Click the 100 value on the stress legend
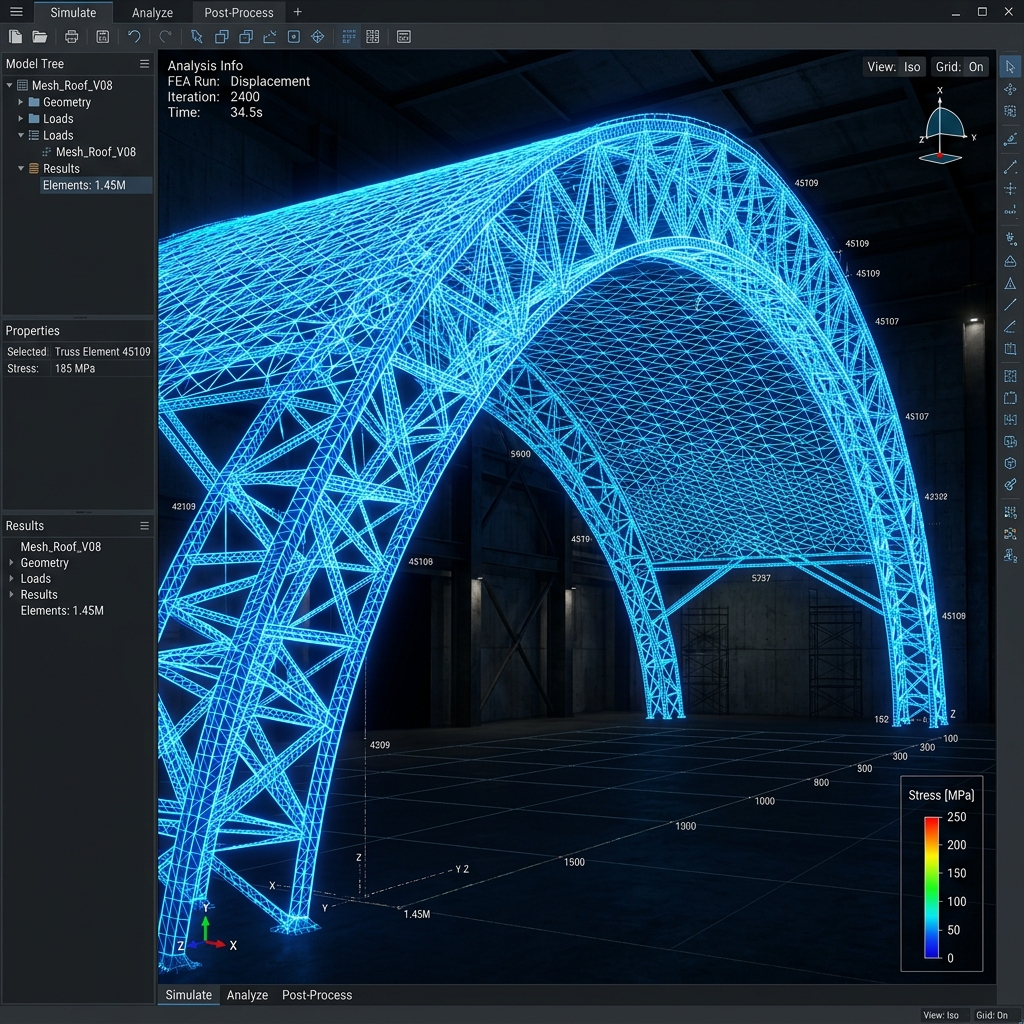This screenshot has height=1024, width=1024. click(957, 902)
